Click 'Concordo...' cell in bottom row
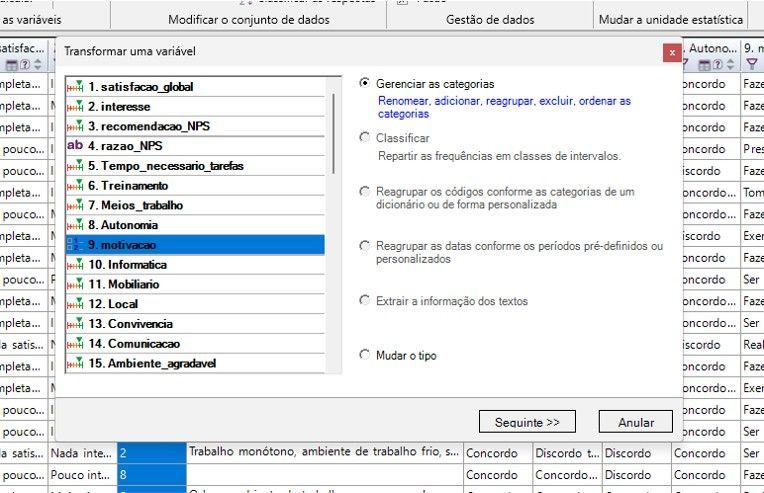 (x=567, y=474)
